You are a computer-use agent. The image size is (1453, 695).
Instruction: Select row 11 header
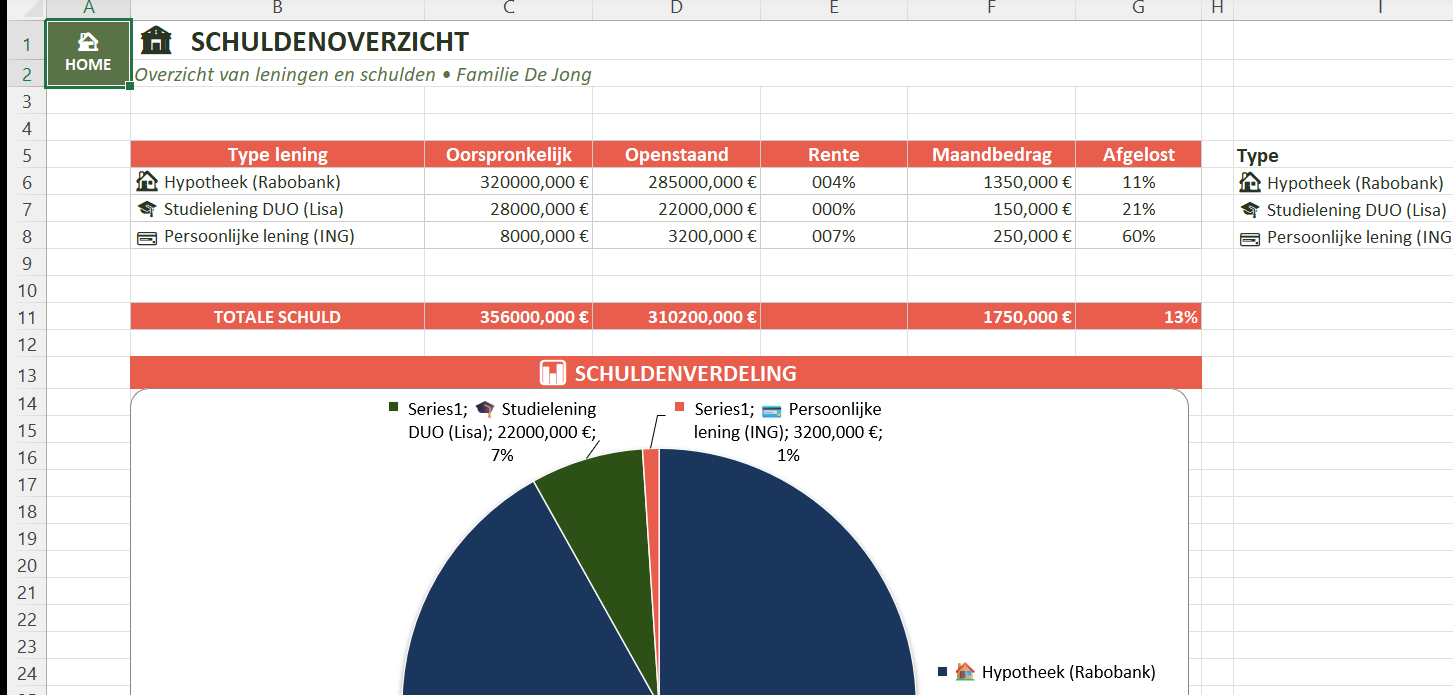click(x=26, y=317)
